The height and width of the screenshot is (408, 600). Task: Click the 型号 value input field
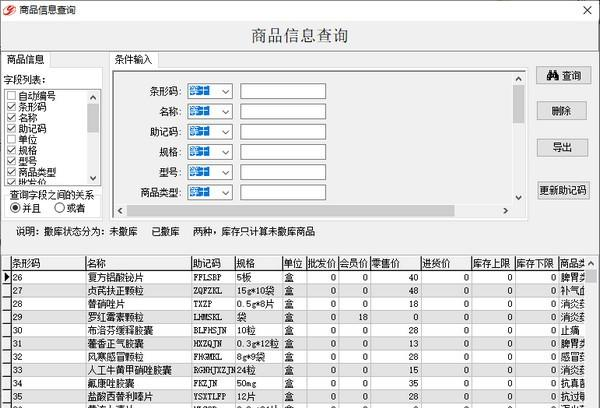[x=283, y=172]
